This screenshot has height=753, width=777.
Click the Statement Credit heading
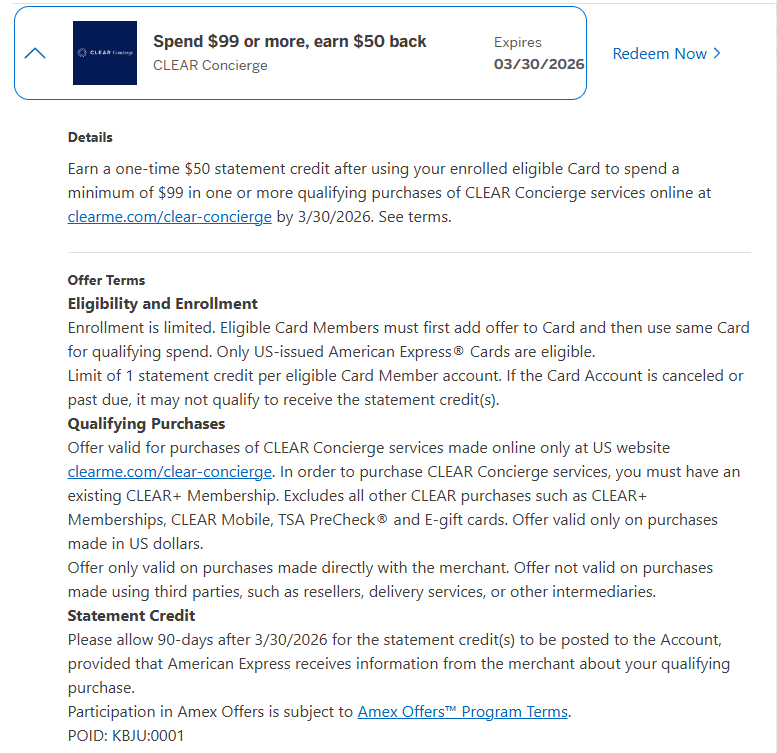click(131, 615)
